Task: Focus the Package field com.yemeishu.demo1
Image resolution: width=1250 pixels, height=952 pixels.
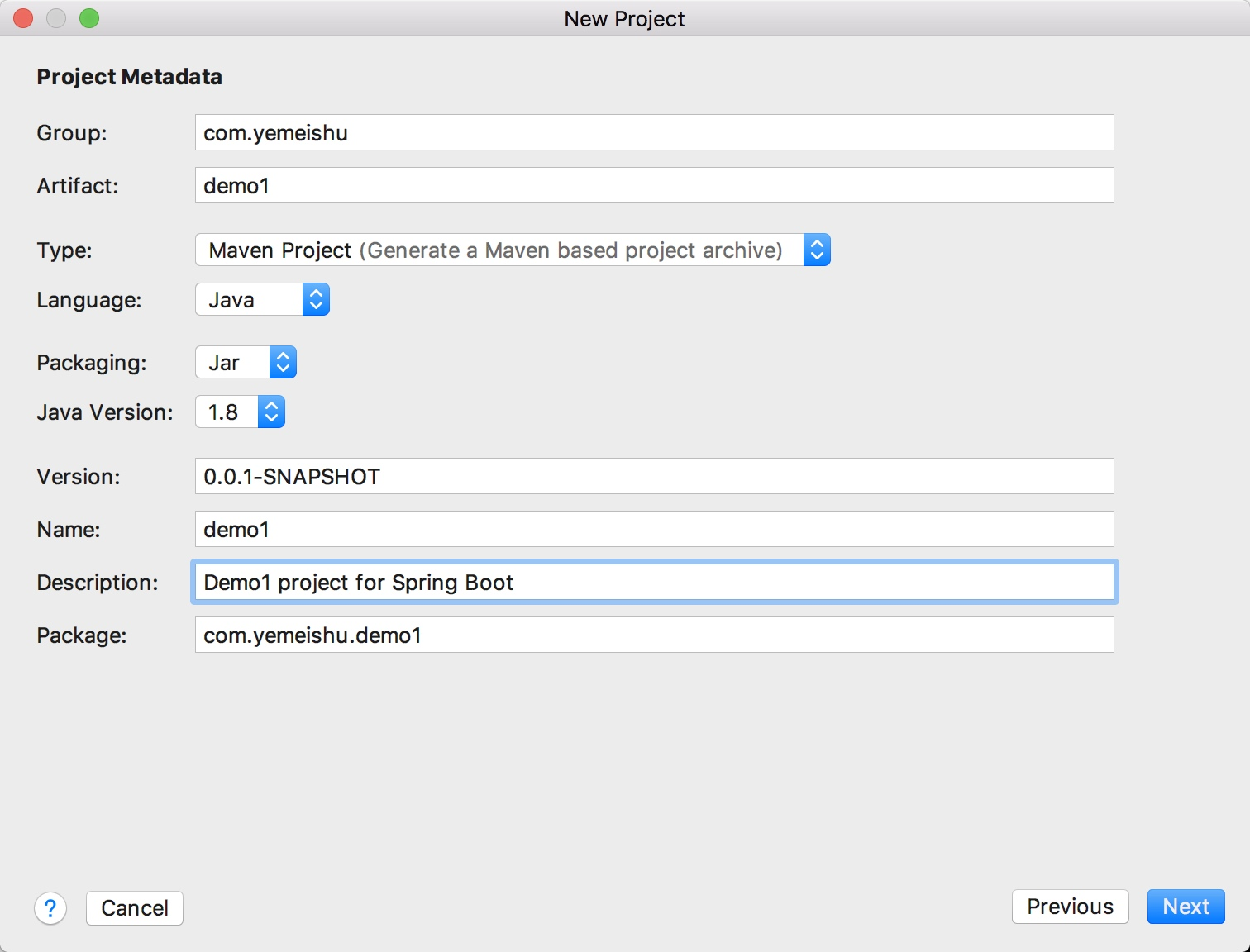Action: (654, 635)
